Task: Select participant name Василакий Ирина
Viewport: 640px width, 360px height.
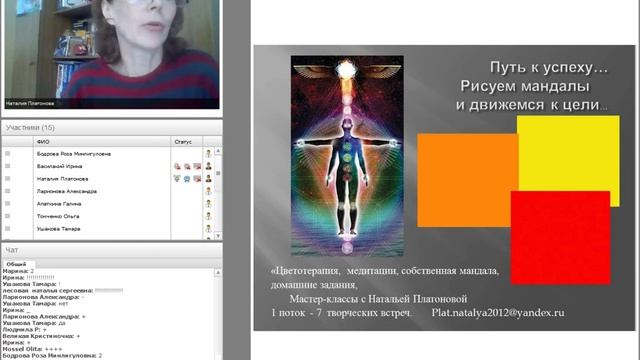Action: [x=60, y=166]
